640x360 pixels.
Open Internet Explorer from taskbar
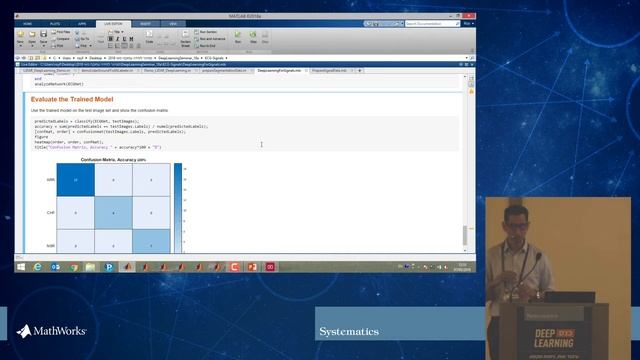[38, 267]
